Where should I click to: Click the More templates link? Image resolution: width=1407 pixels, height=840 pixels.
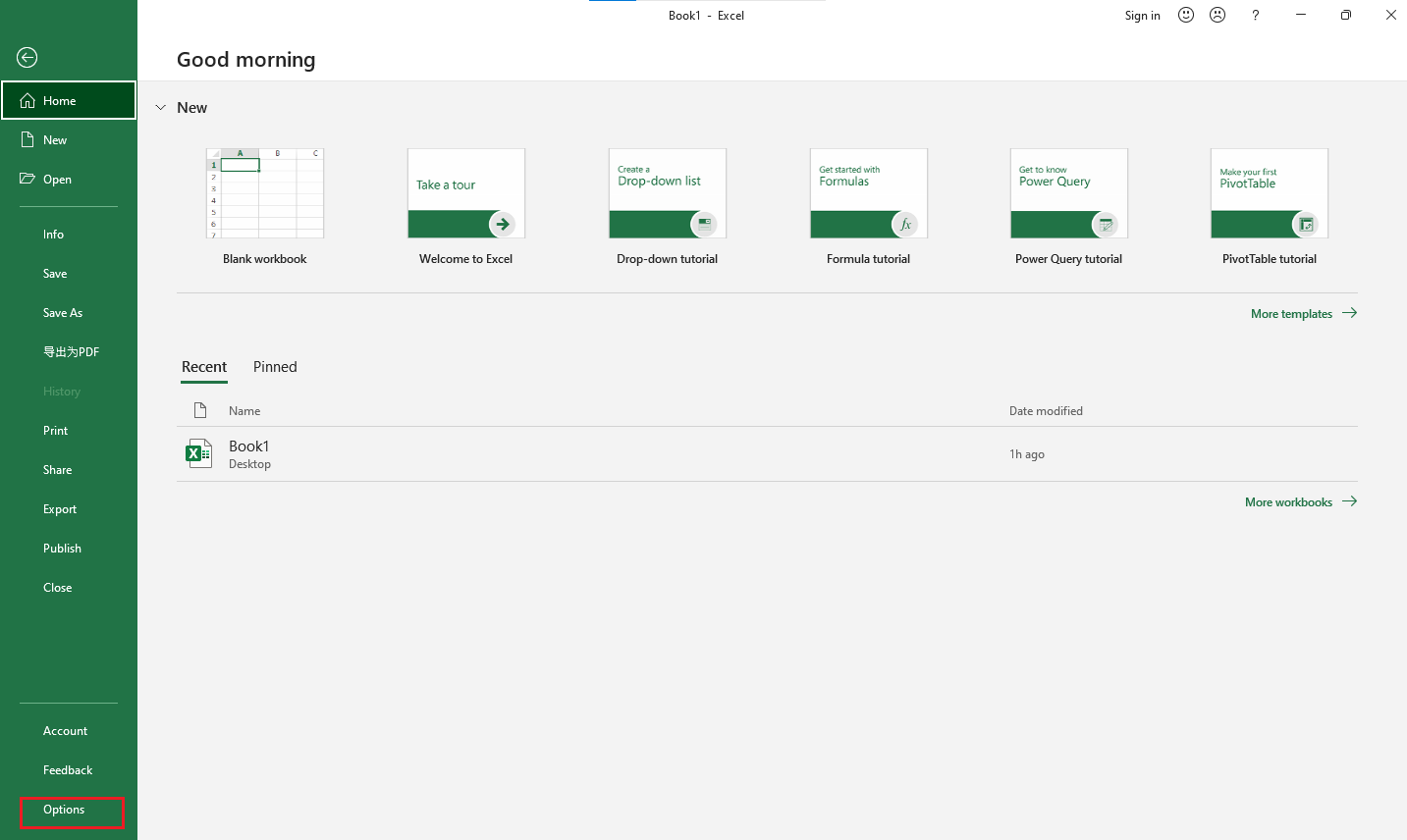1304,314
